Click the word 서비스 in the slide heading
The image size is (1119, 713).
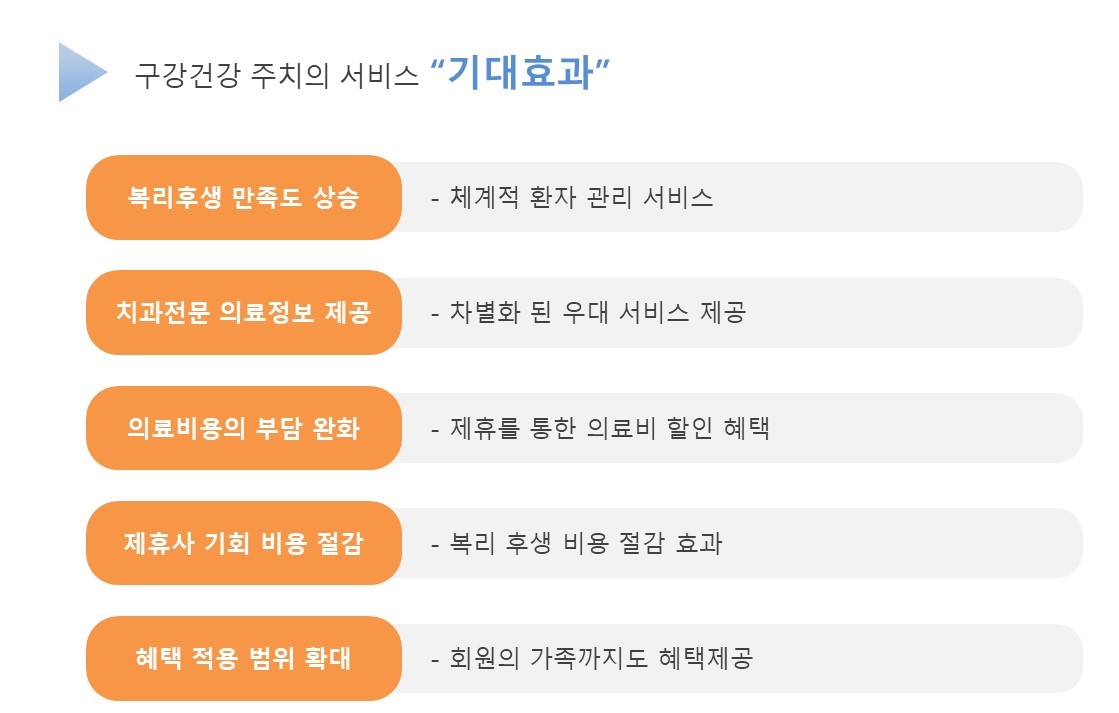379,75
